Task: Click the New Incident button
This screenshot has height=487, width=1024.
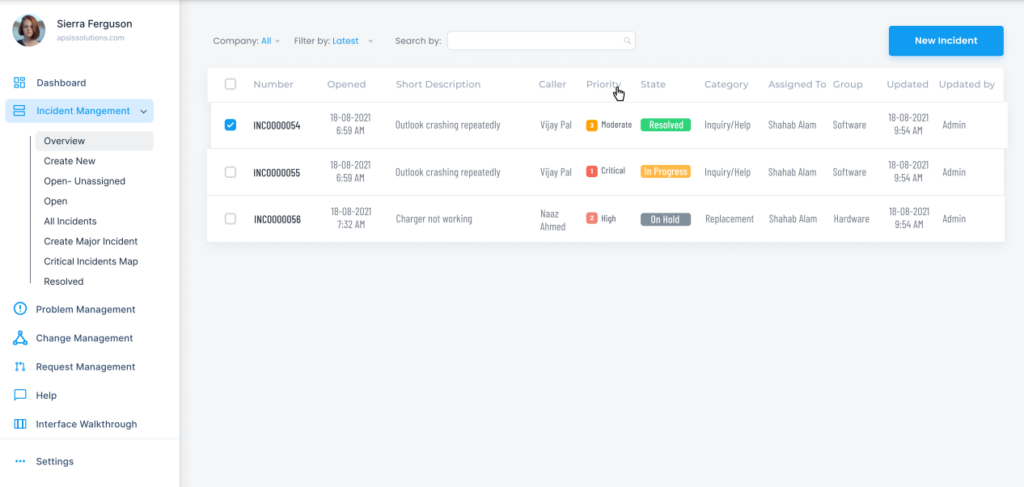Action: (x=946, y=40)
